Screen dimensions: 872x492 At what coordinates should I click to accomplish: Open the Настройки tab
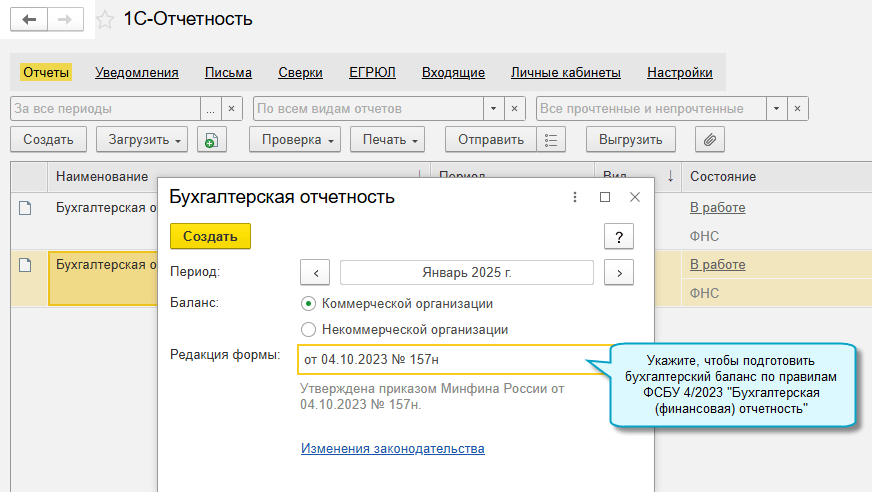point(680,72)
